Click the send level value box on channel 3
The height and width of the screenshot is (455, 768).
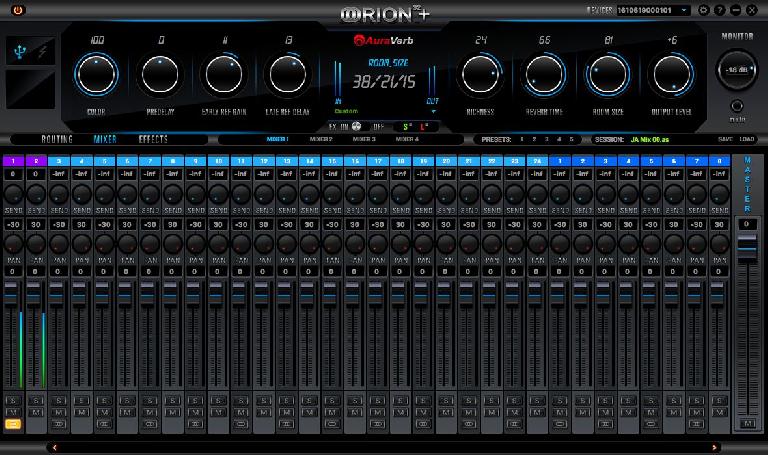[59, 174]
